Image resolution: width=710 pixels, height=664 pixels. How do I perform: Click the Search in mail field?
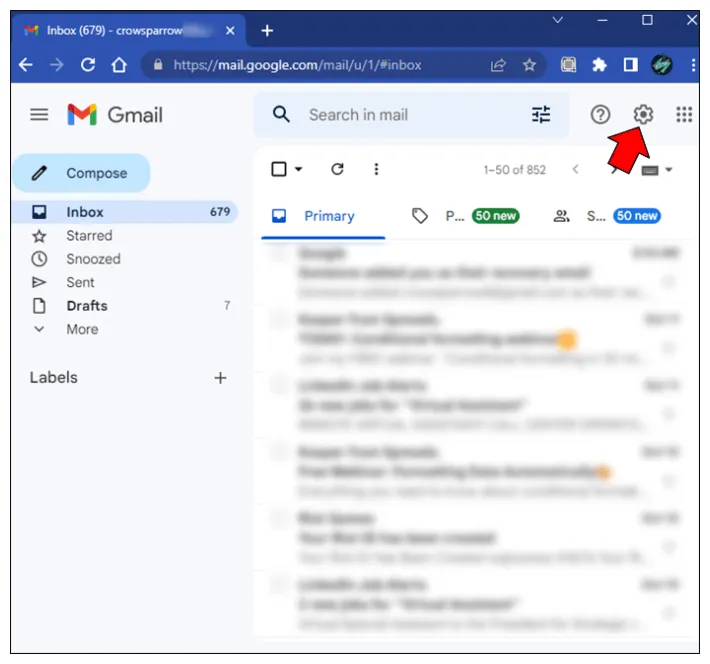click(411, 115)
